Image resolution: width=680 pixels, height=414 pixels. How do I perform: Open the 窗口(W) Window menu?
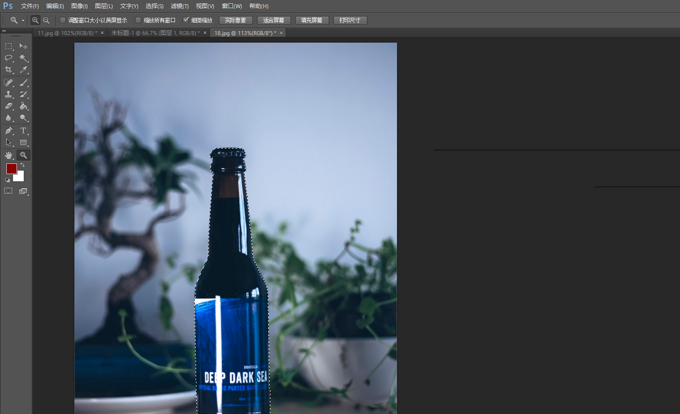pos(232,6)
